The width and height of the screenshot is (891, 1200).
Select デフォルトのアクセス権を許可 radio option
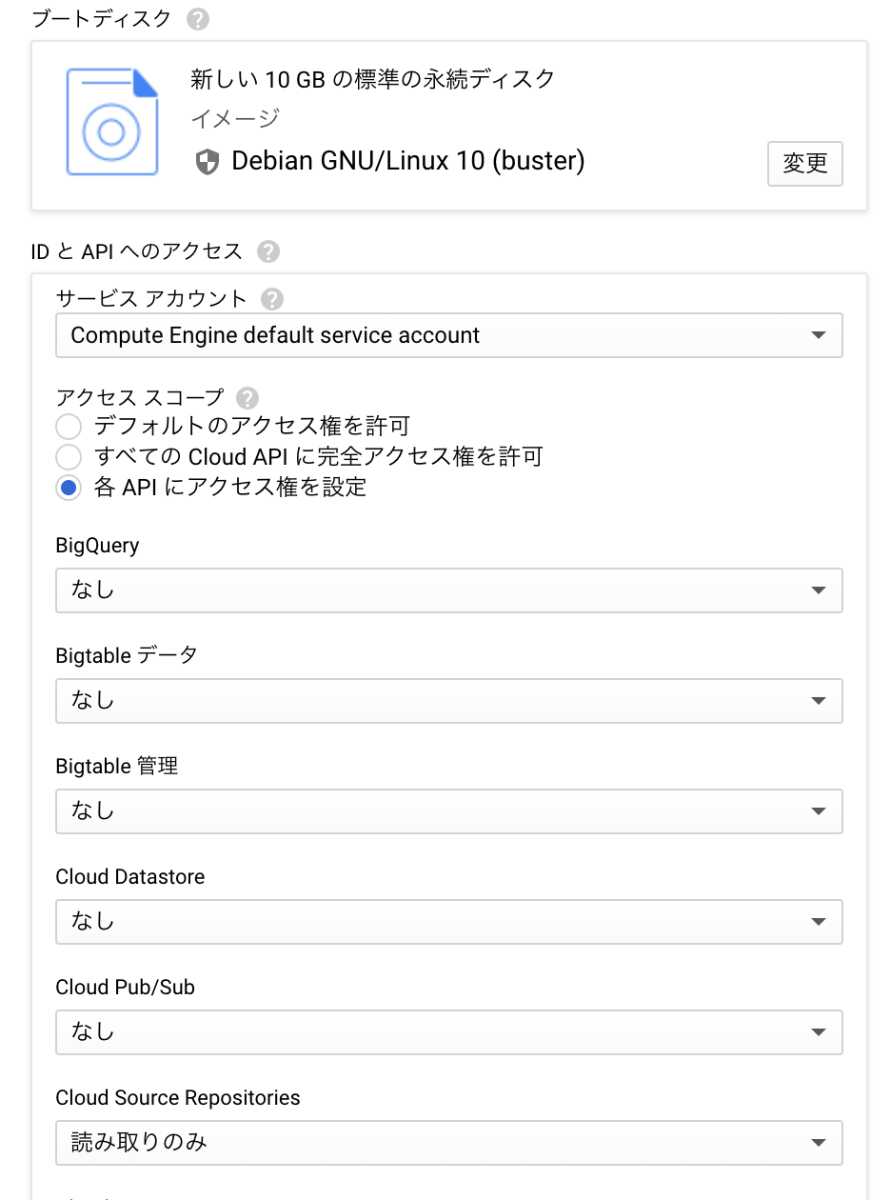[x=68, y=428]
